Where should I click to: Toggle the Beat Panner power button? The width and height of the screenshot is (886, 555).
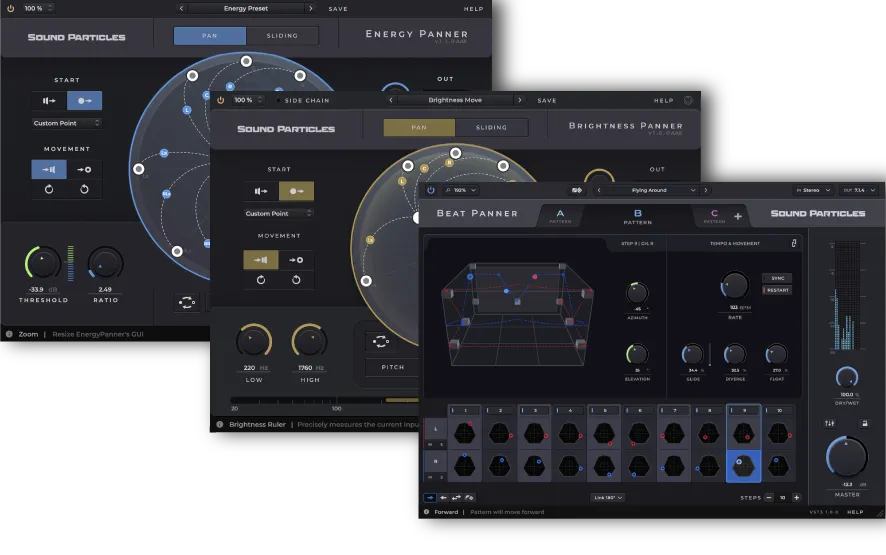pyautogui.click(x=431, y=190)
